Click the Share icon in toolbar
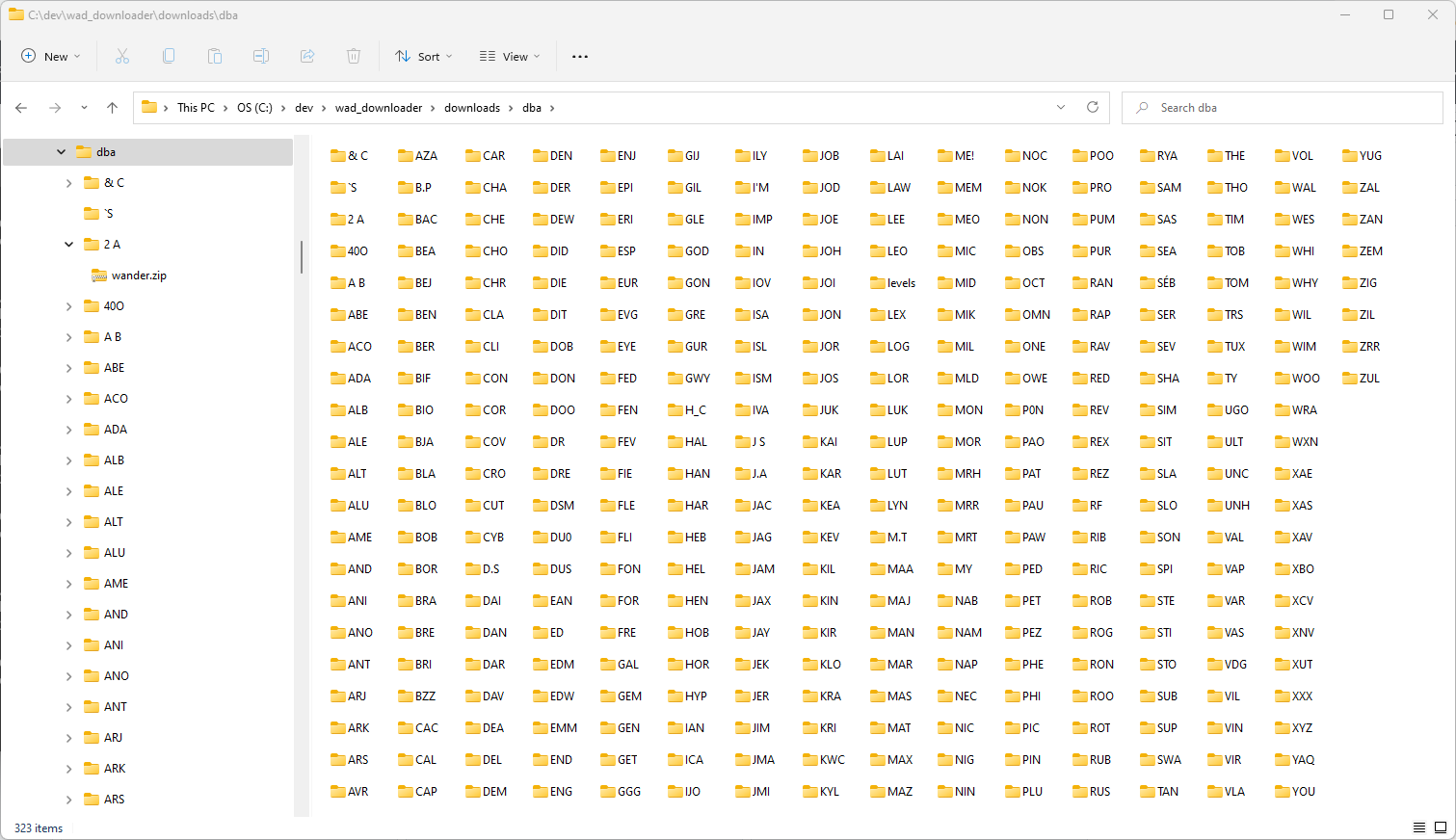Viewport: 1456px width, 840px height. pos(307,56)
